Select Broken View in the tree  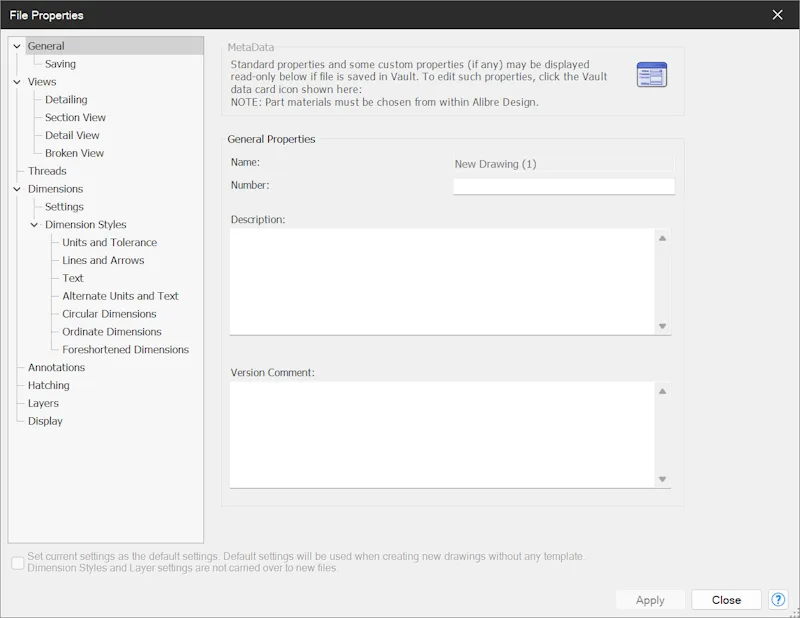tap(74, 153)
